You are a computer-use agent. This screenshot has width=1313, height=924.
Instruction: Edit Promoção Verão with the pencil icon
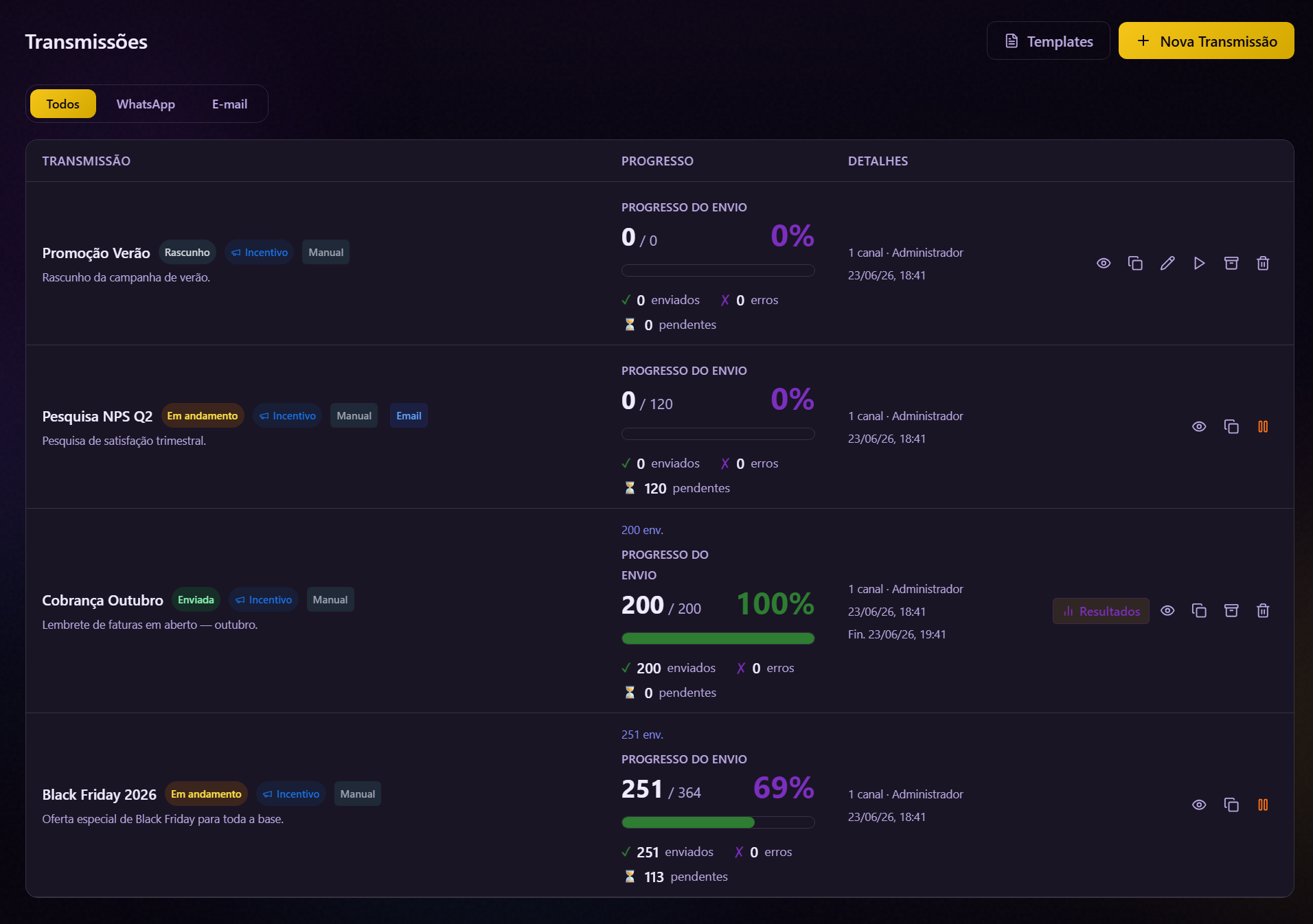tap(1167, 264)
